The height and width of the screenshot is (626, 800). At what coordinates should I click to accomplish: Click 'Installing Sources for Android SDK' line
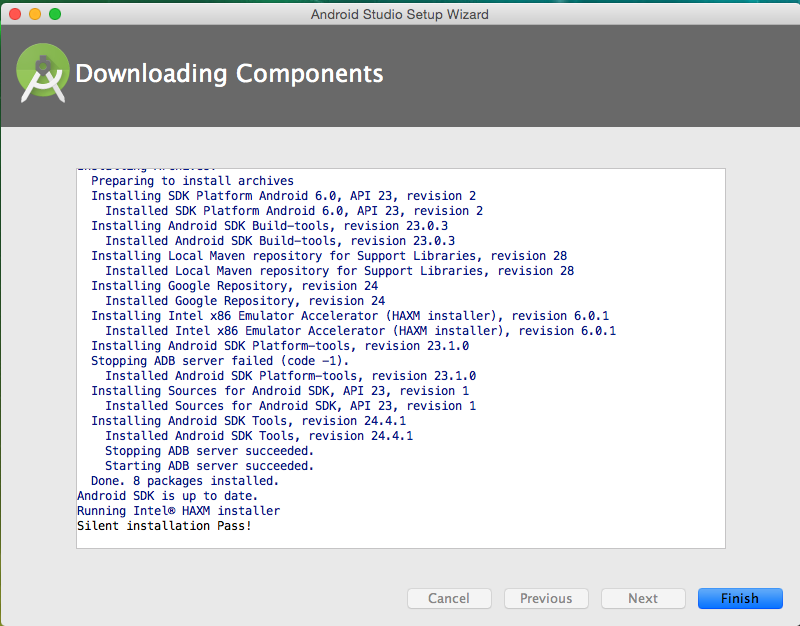tap(280, 391)
